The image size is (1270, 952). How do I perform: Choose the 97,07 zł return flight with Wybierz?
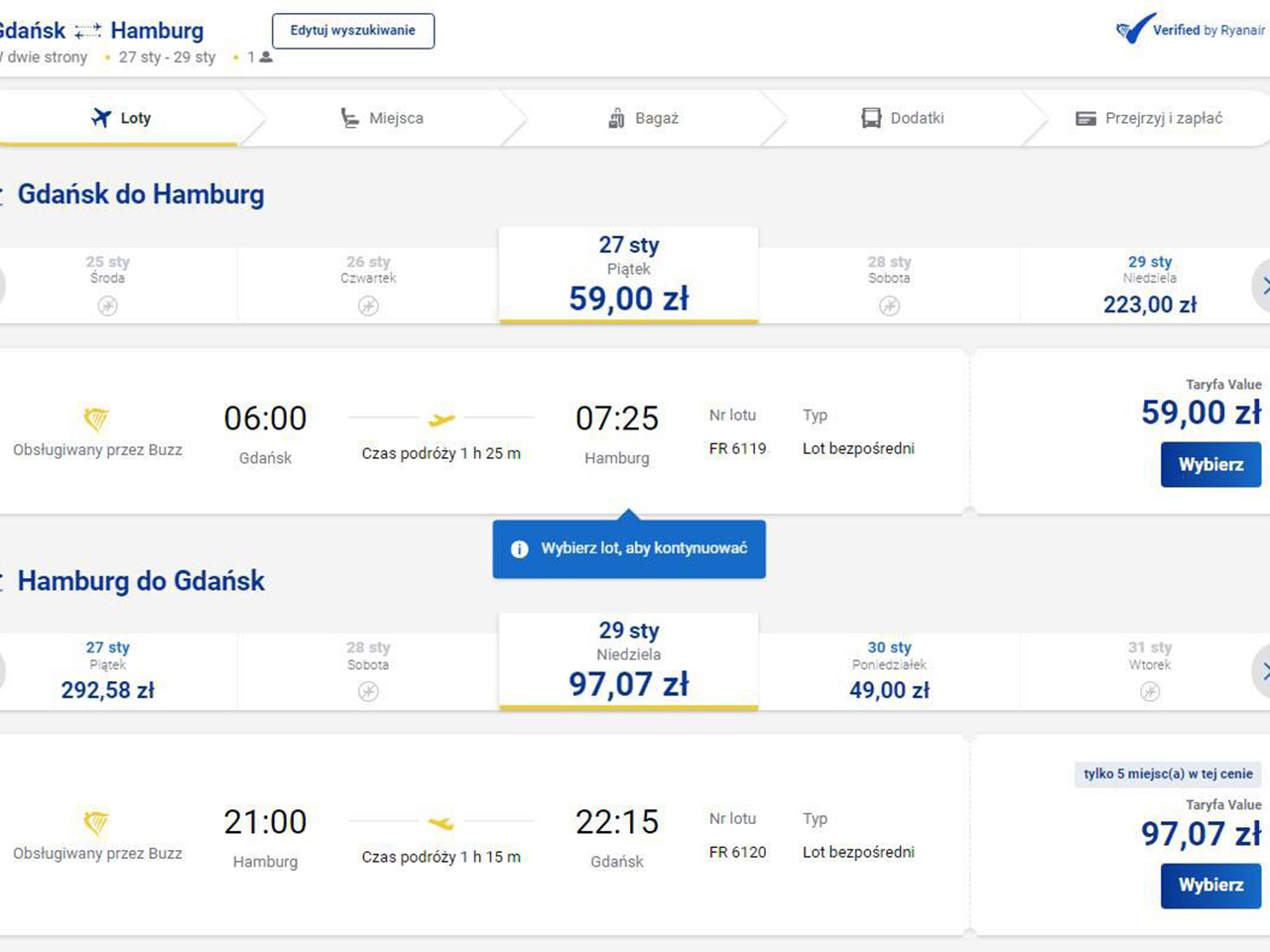pos(1210,885)
